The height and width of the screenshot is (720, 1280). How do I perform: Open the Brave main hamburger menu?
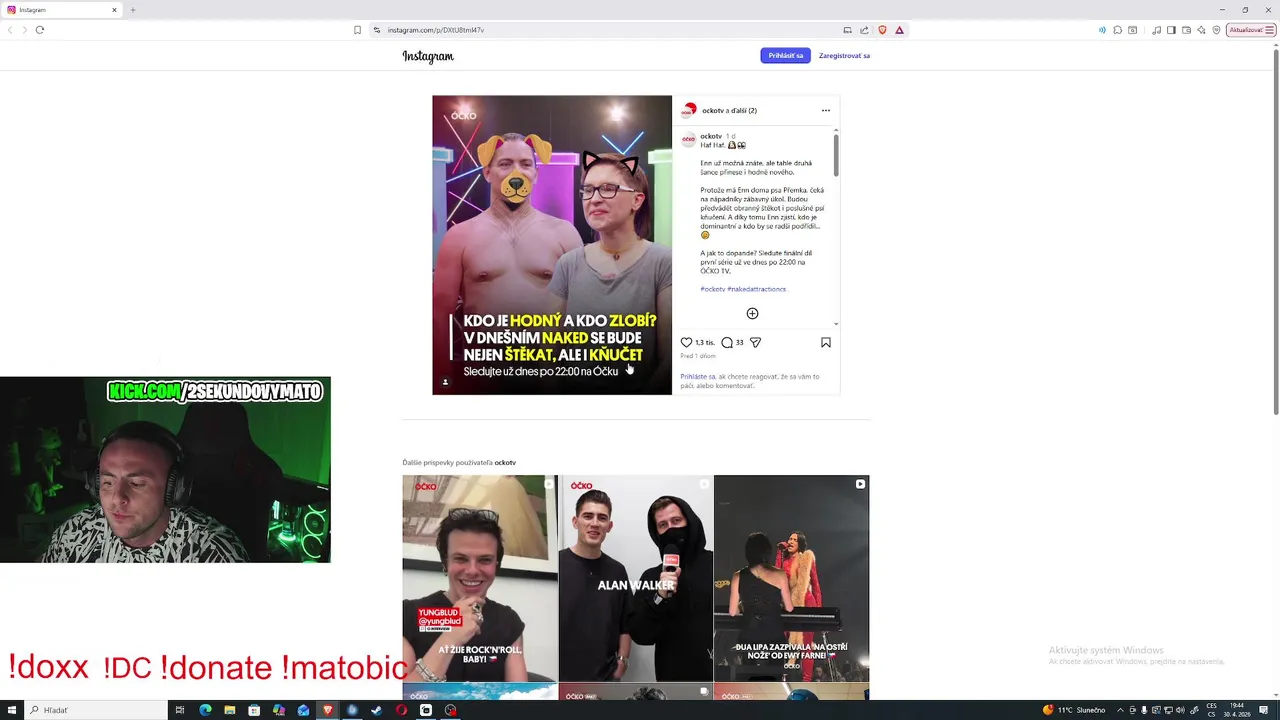[1271, 30]
